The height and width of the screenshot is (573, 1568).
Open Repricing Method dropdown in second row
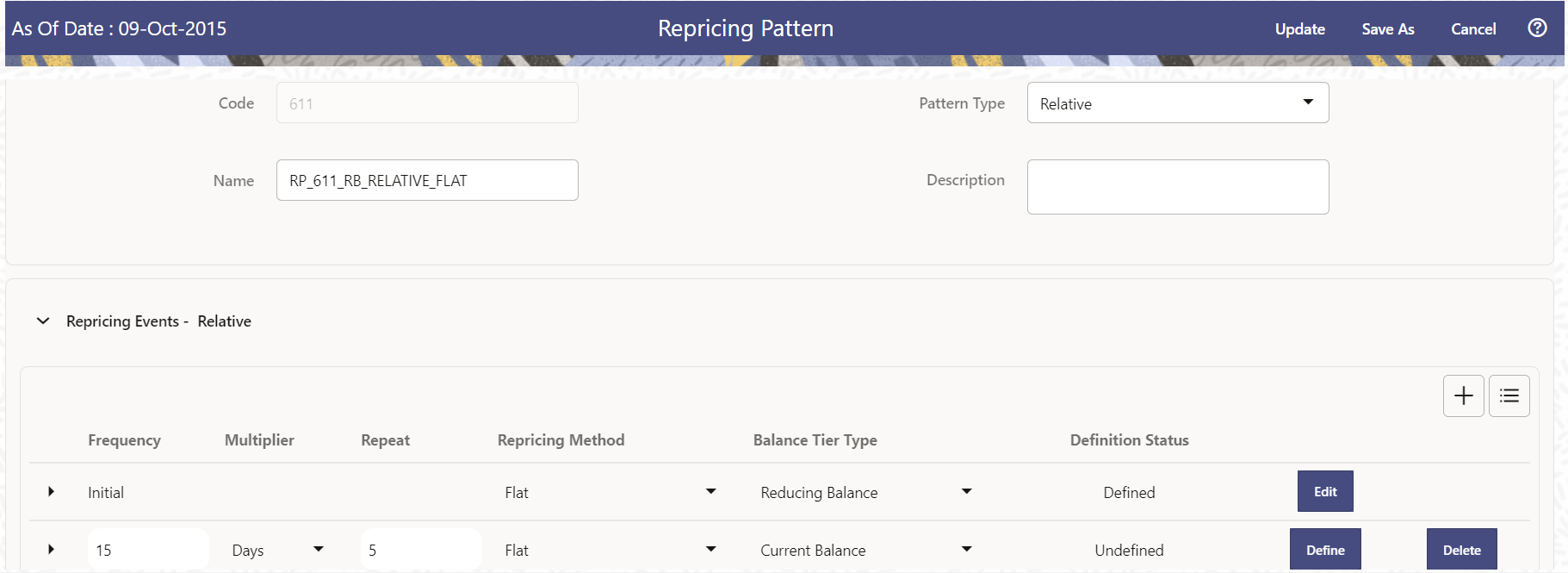pyautogui.click(x=710, y=550)
